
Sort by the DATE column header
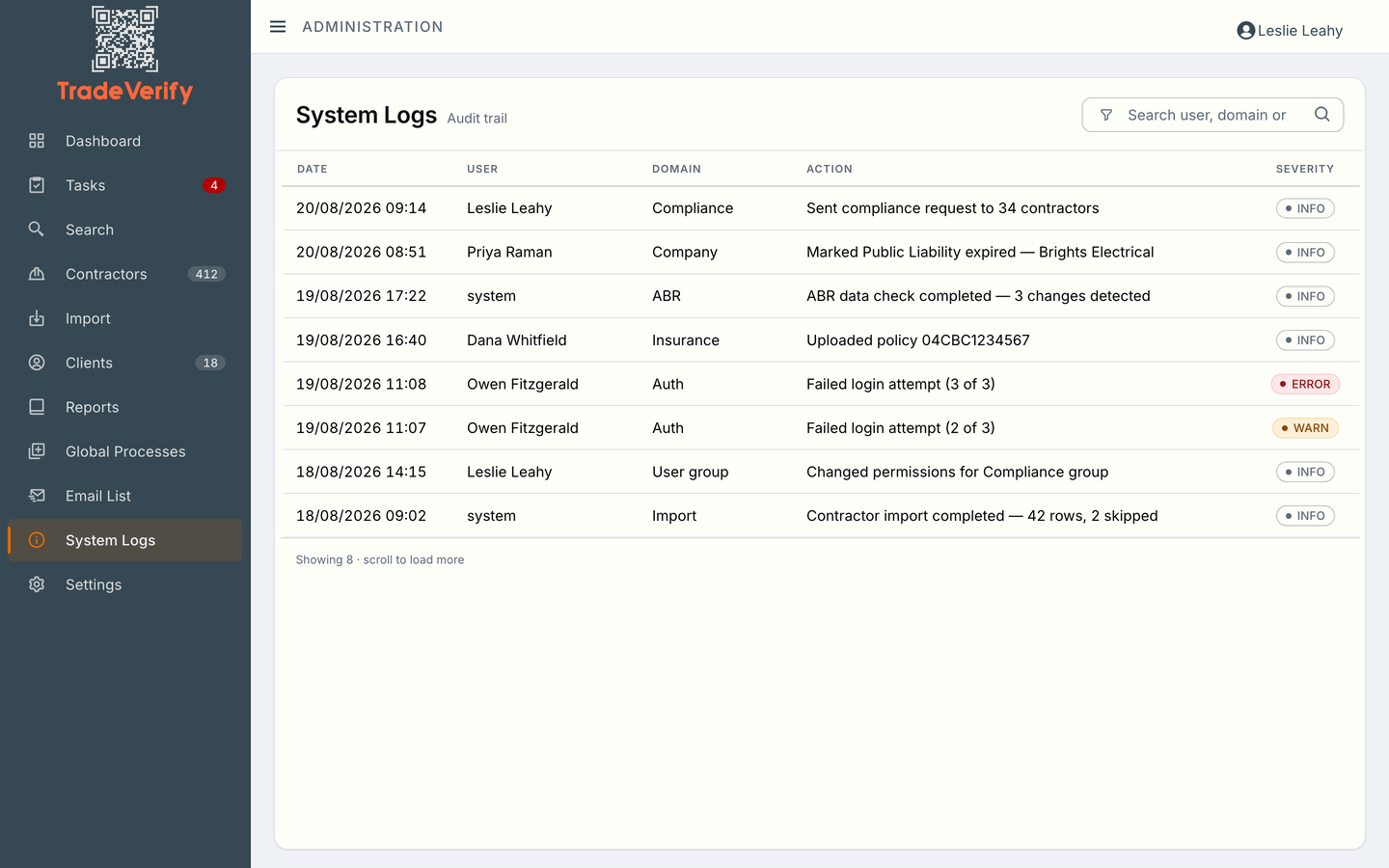click(x=313, y=169)
